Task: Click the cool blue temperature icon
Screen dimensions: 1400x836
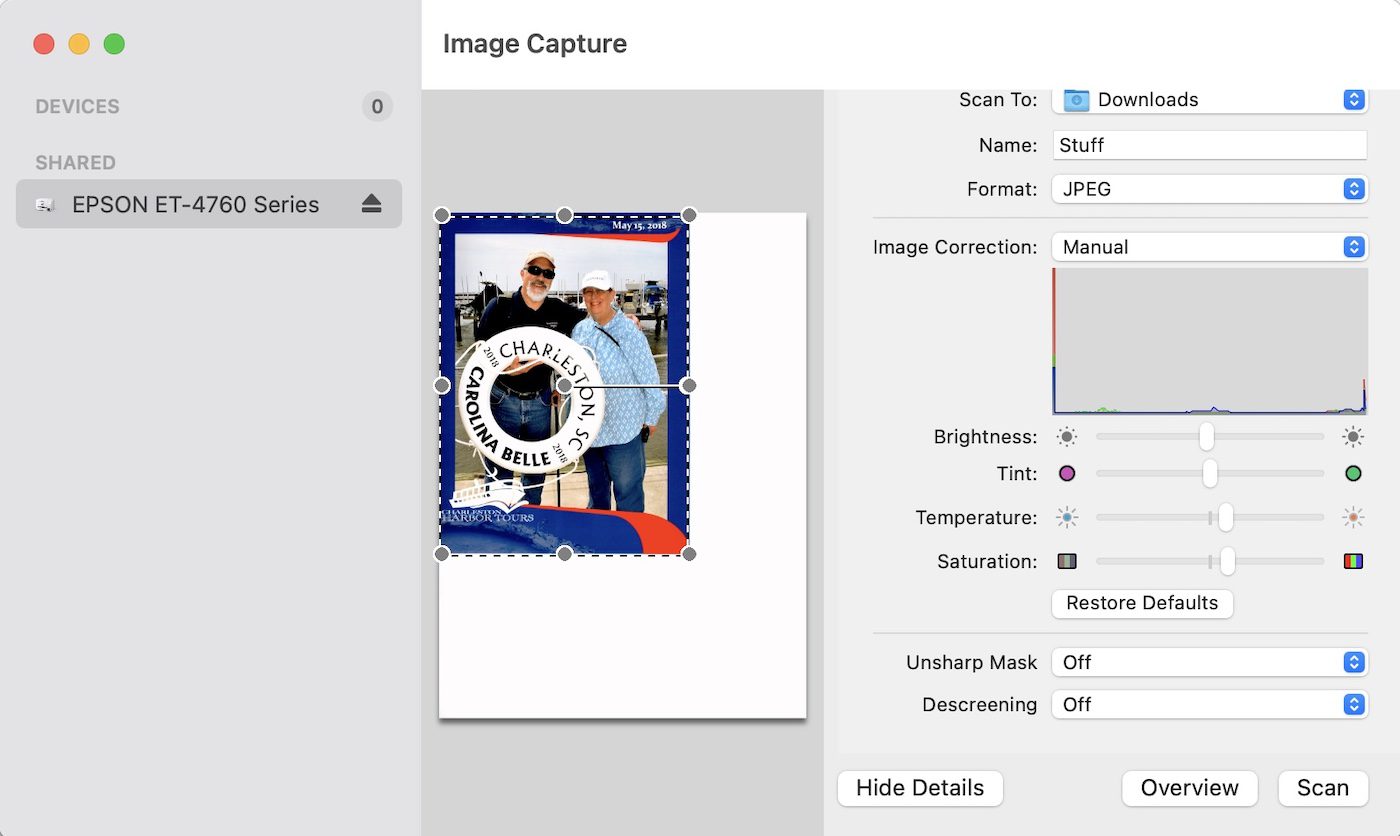Action: tap(1067, 517)
